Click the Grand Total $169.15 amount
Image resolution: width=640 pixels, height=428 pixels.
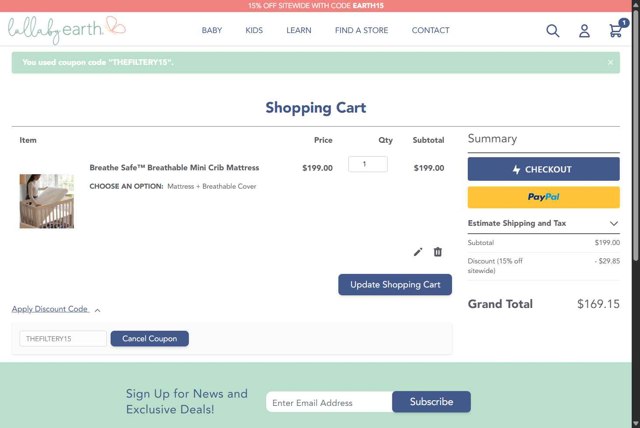click(x=598, y=304)
